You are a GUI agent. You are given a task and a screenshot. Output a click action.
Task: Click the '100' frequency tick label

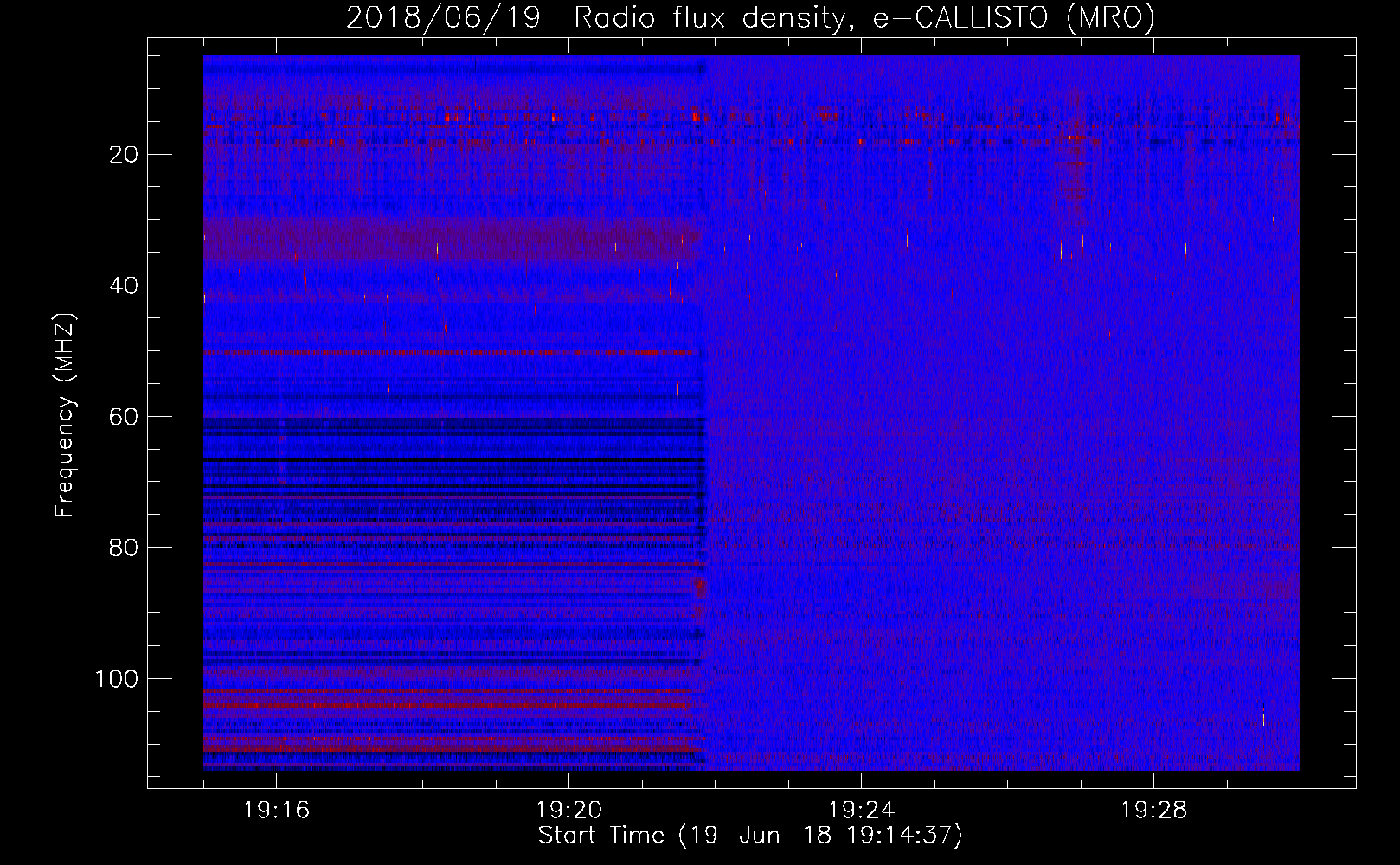point(117,679)
